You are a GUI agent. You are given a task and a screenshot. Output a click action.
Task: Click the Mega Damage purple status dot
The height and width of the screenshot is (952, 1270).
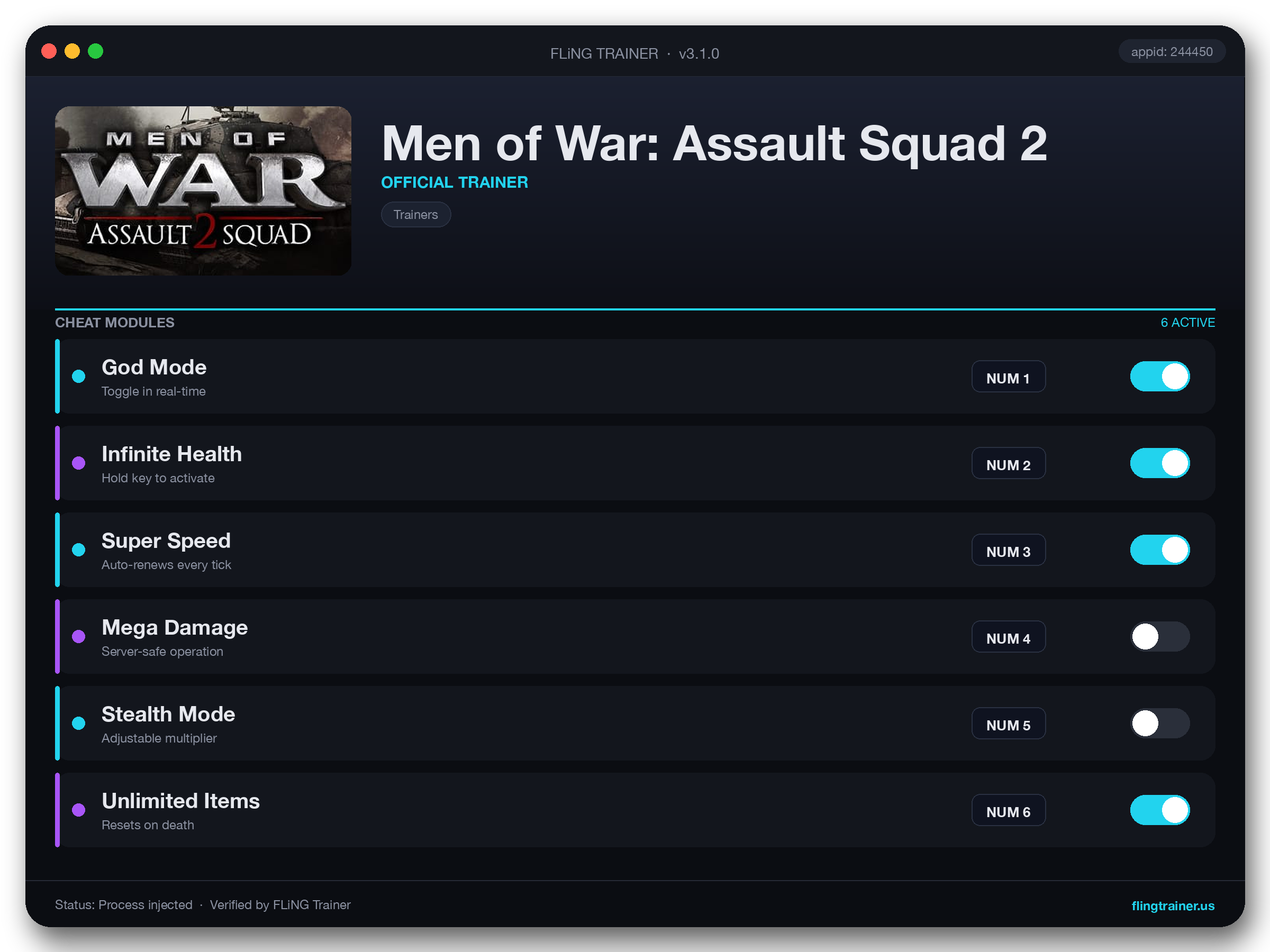click(79, 636)
